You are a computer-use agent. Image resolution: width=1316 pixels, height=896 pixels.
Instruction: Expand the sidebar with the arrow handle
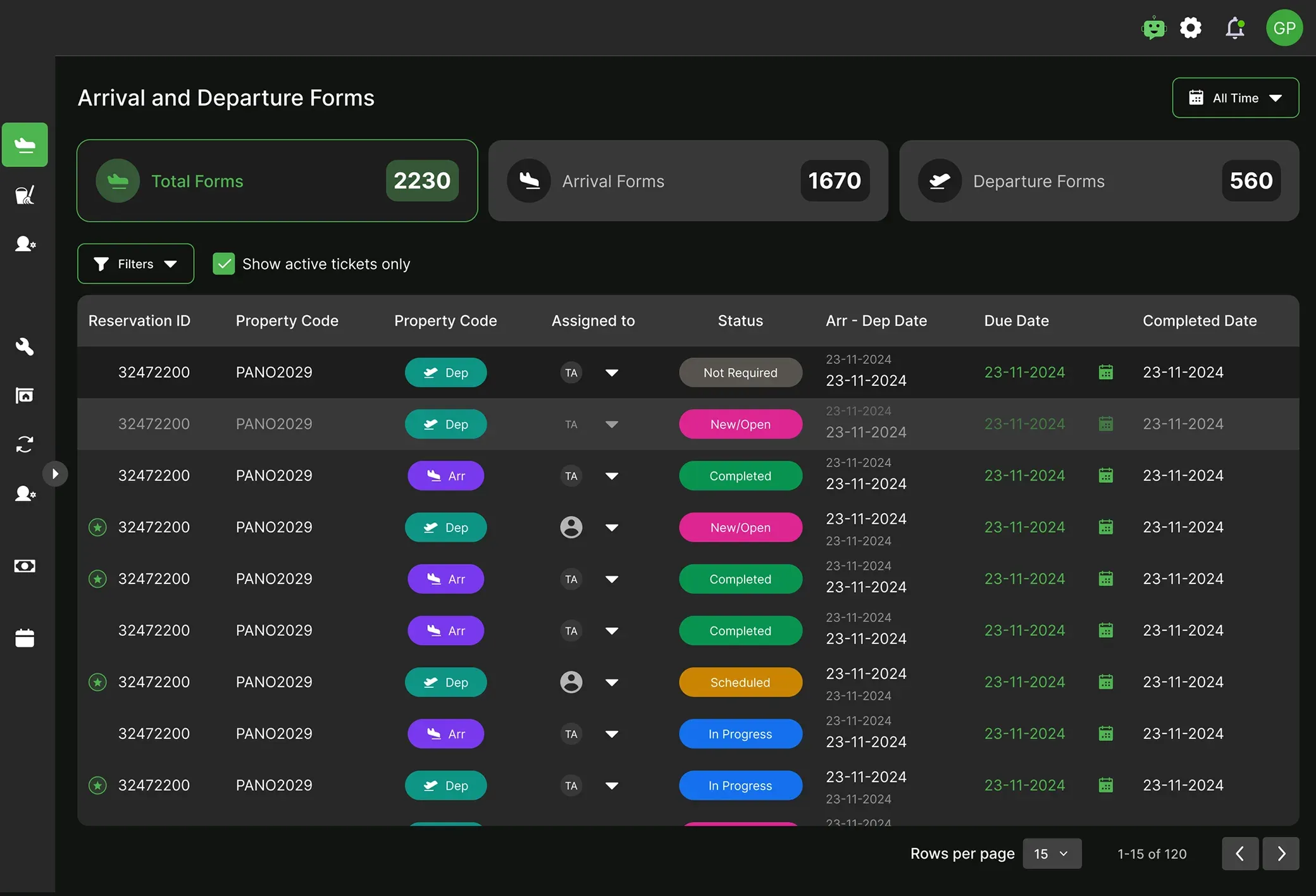click(x=55, y=473)
